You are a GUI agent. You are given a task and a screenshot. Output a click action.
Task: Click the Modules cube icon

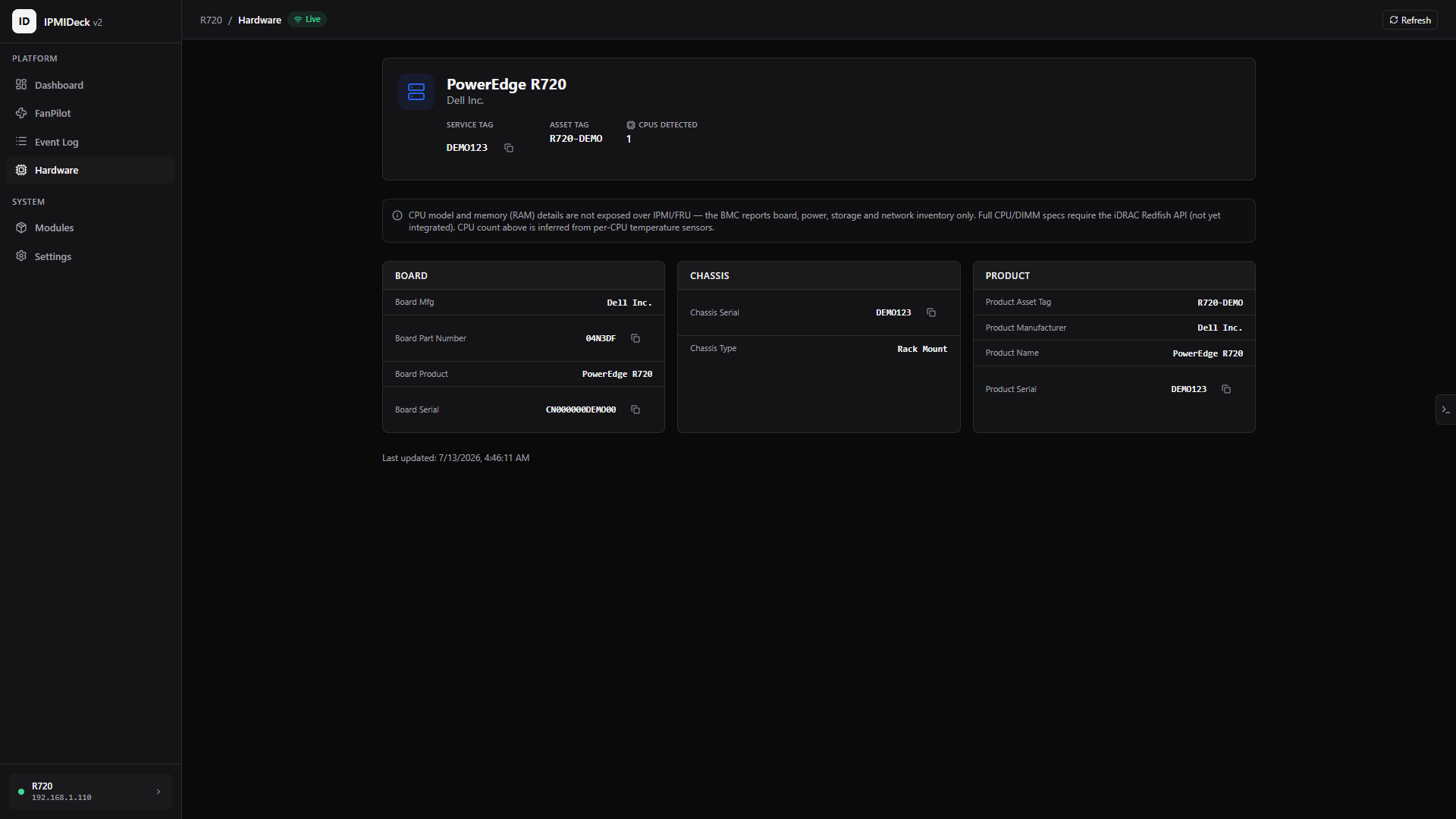pyautogui.click(x=21, y=227)
